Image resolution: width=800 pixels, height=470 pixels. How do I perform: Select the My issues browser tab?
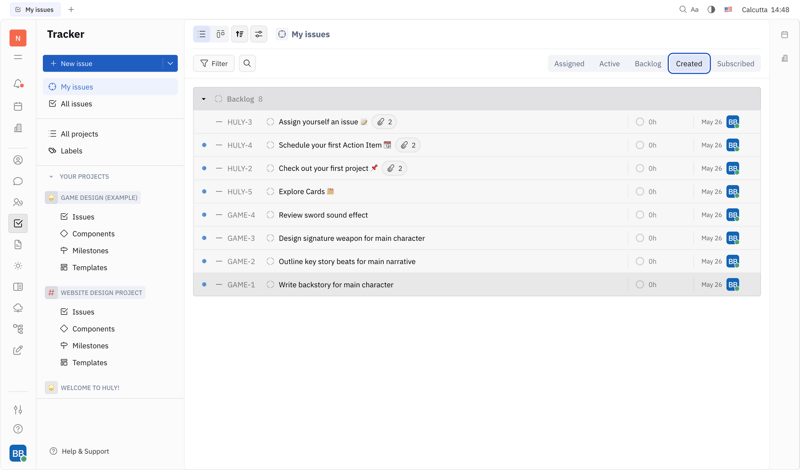click(35, 9)
